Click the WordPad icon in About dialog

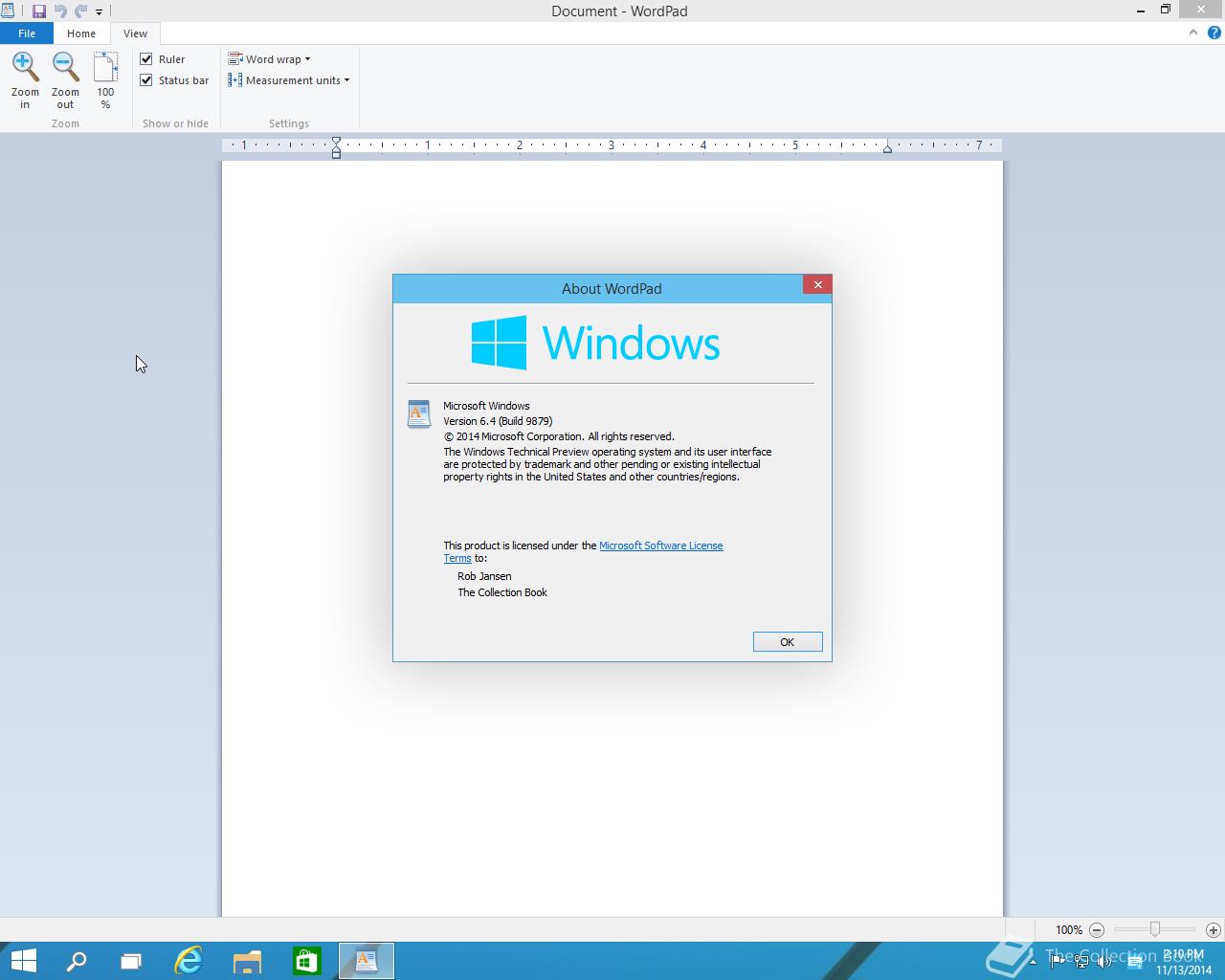click(419, 413)
